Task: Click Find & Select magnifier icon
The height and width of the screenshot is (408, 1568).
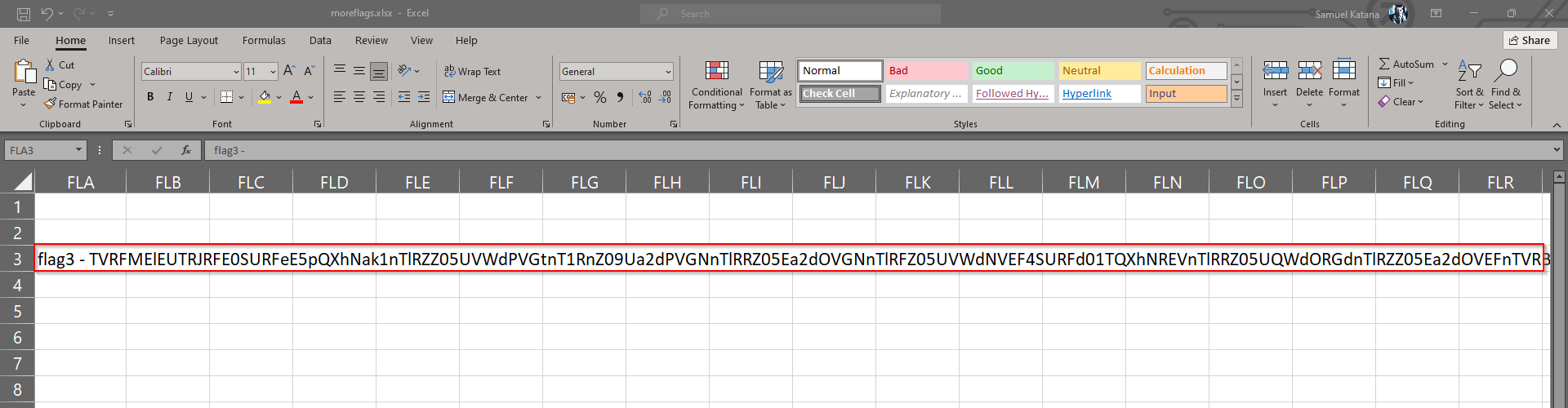Action: coord(1506,71)
